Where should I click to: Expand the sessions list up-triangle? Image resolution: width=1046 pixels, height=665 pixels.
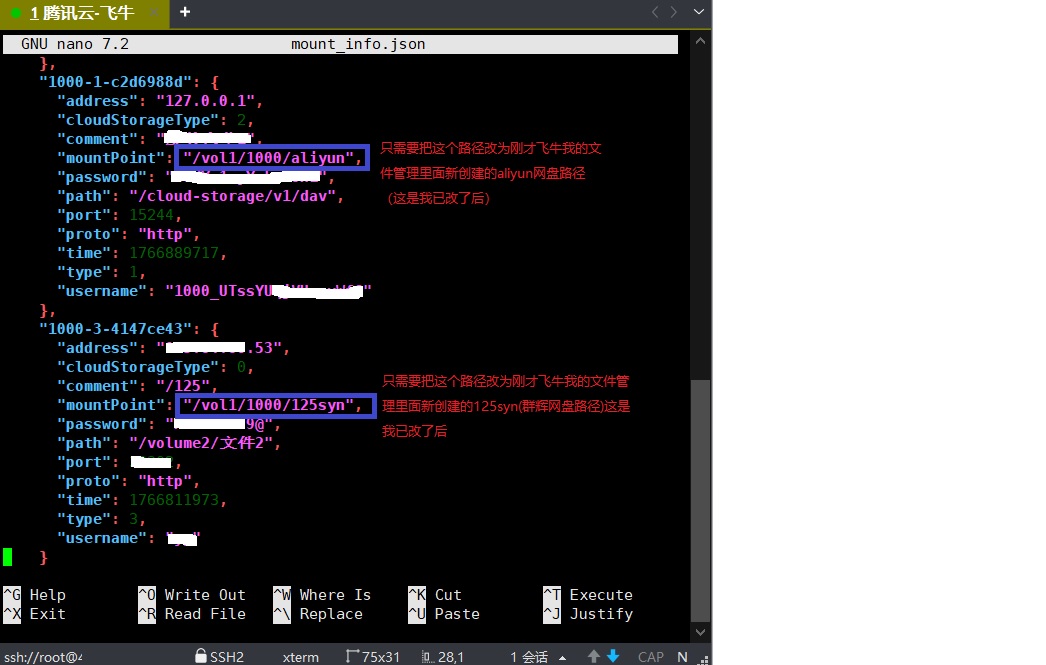point(562,658)
